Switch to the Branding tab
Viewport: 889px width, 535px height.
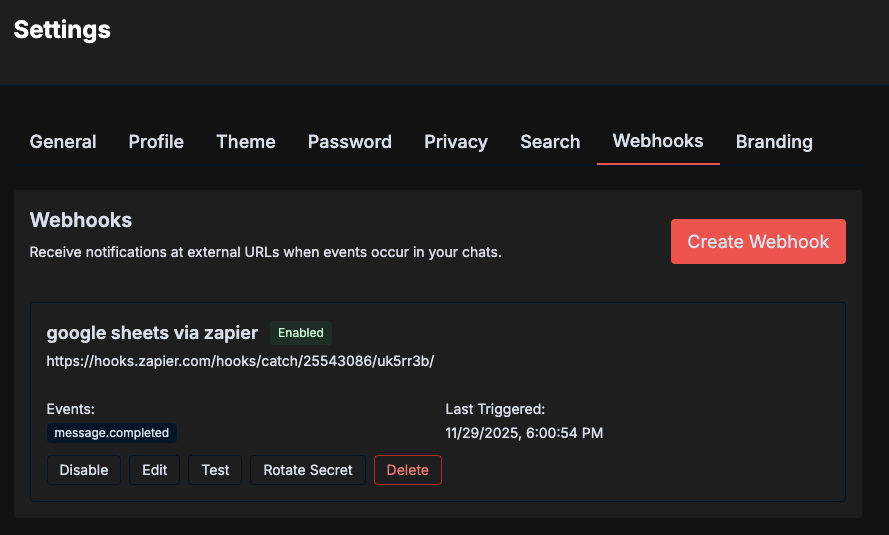click(774, 142)
